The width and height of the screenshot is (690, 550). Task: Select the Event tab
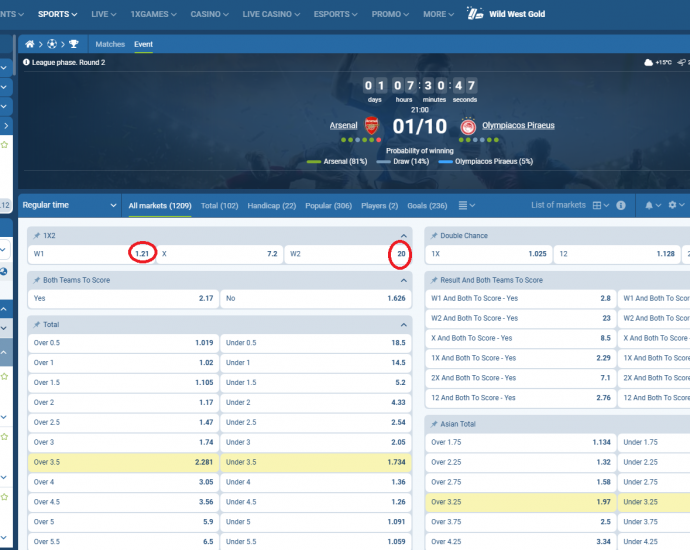143,44
